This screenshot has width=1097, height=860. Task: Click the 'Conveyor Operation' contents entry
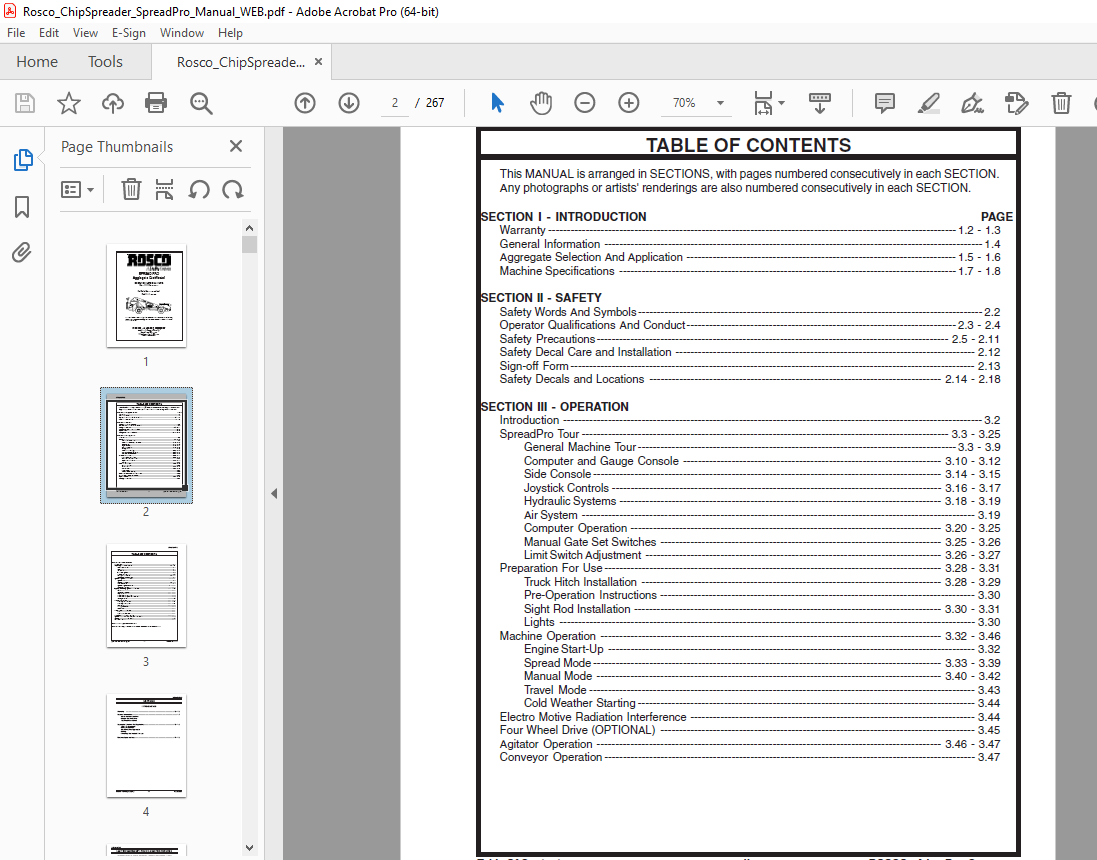[551, 757]
